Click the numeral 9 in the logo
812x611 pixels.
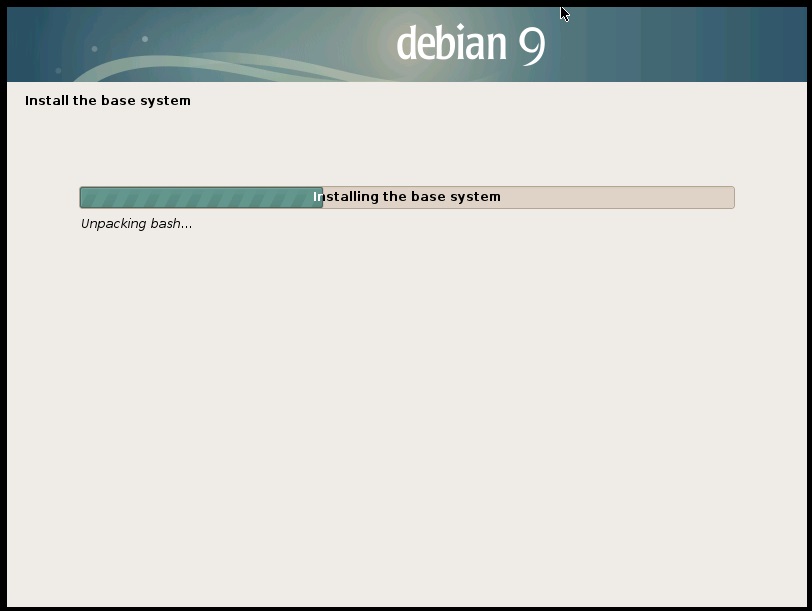point(531,45)
